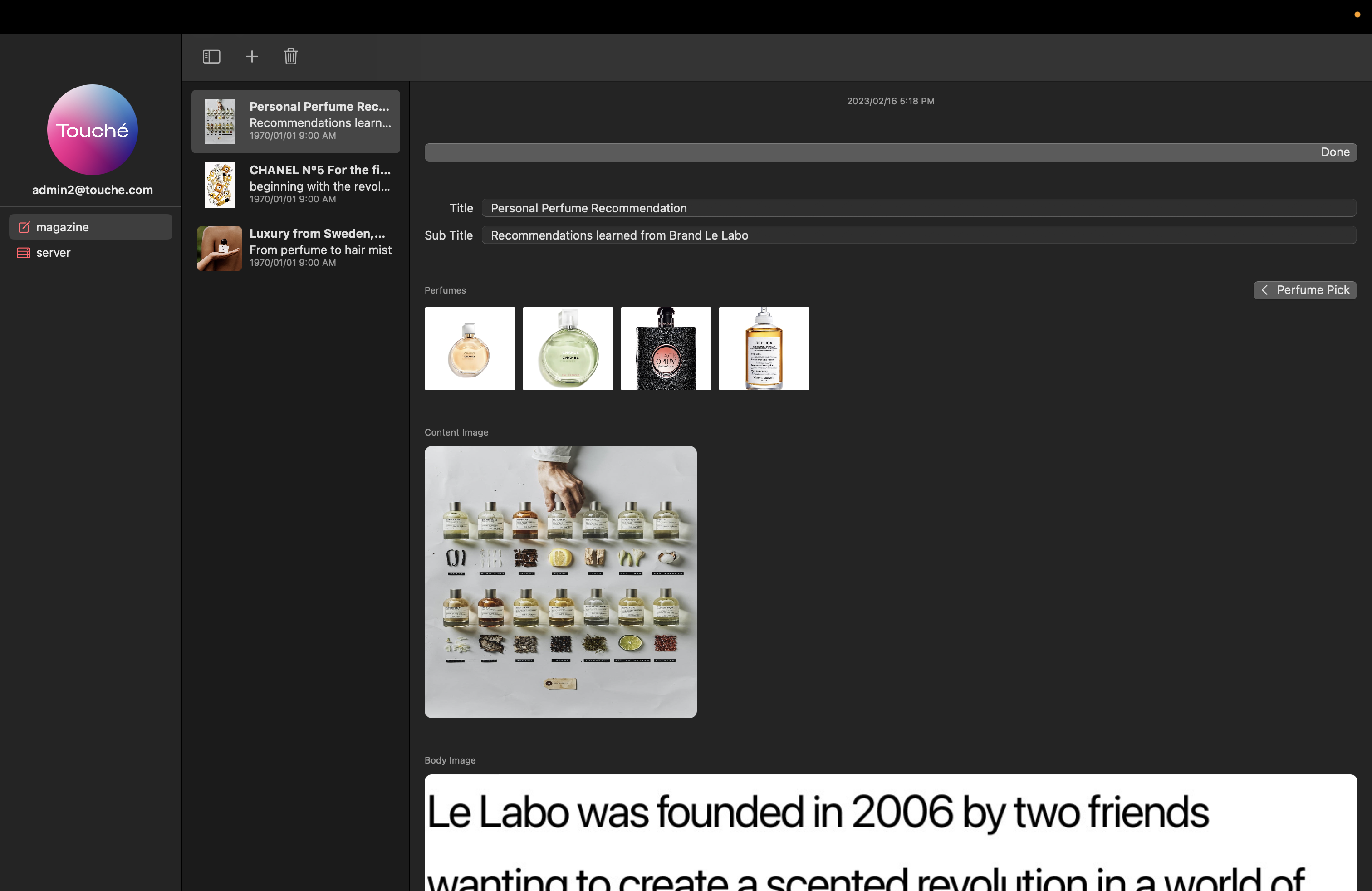Click the plus icon to add magazine
Screen dimensions: 1372x891
point(252,56)
